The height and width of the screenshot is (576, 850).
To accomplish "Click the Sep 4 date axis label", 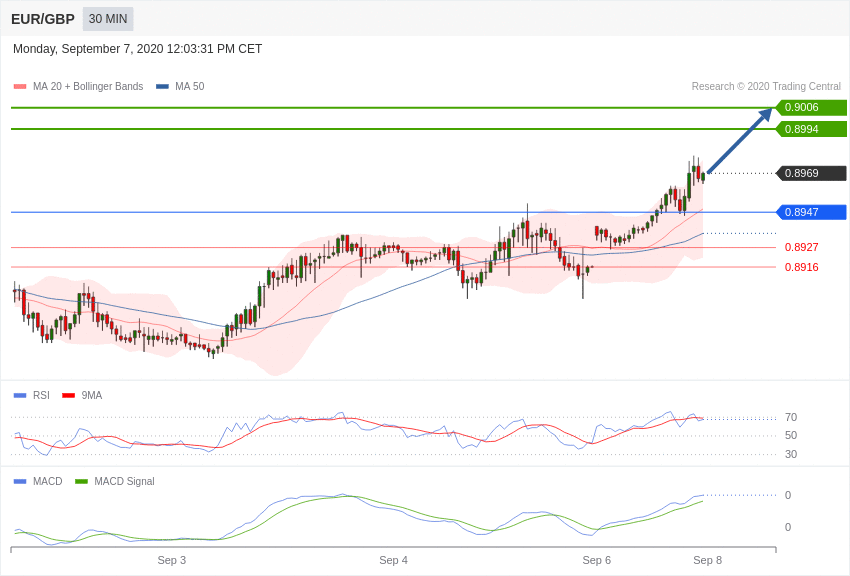I will pyautogui.click(x=394, y=560).
